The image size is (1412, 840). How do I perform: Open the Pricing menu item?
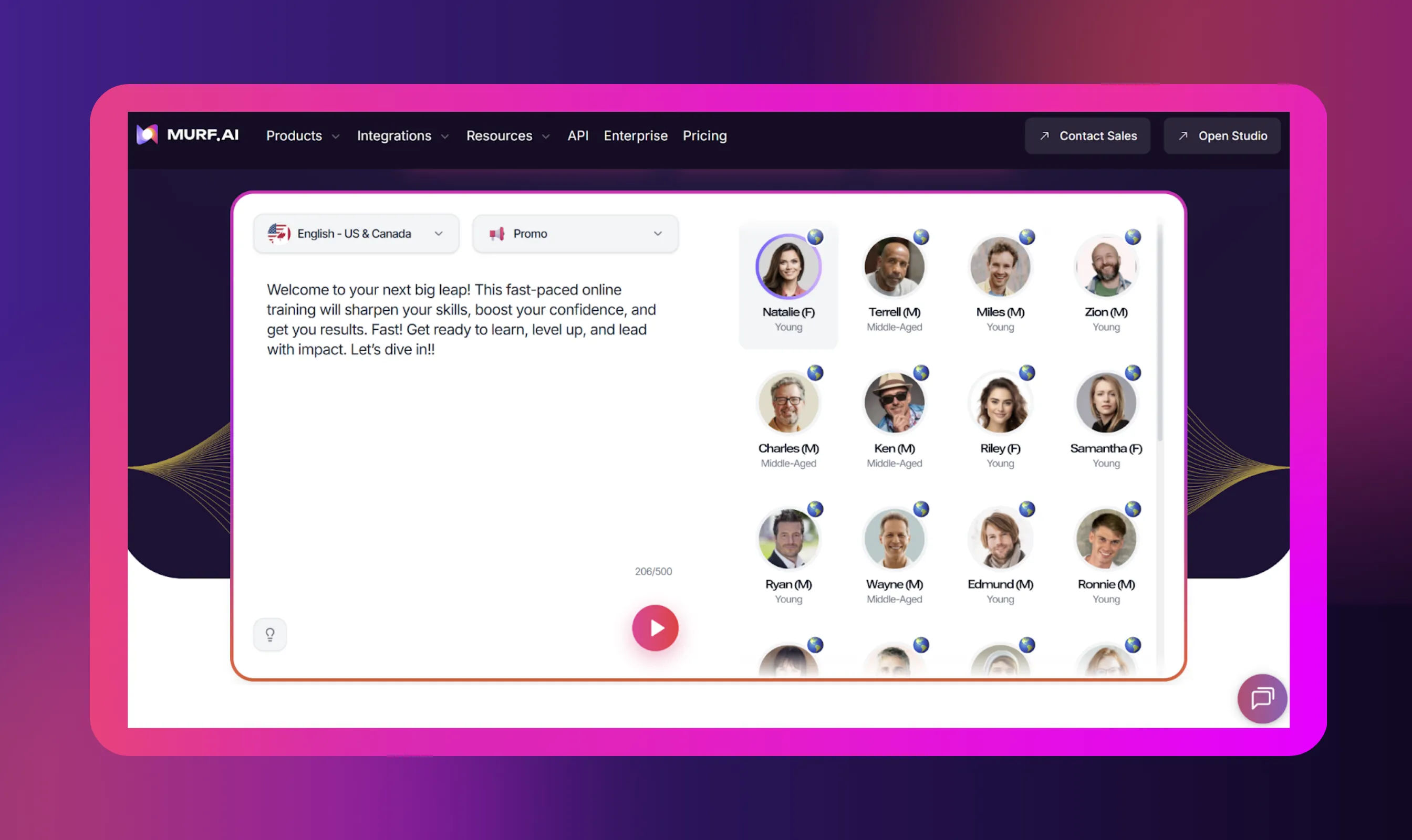tap(704, 136)
